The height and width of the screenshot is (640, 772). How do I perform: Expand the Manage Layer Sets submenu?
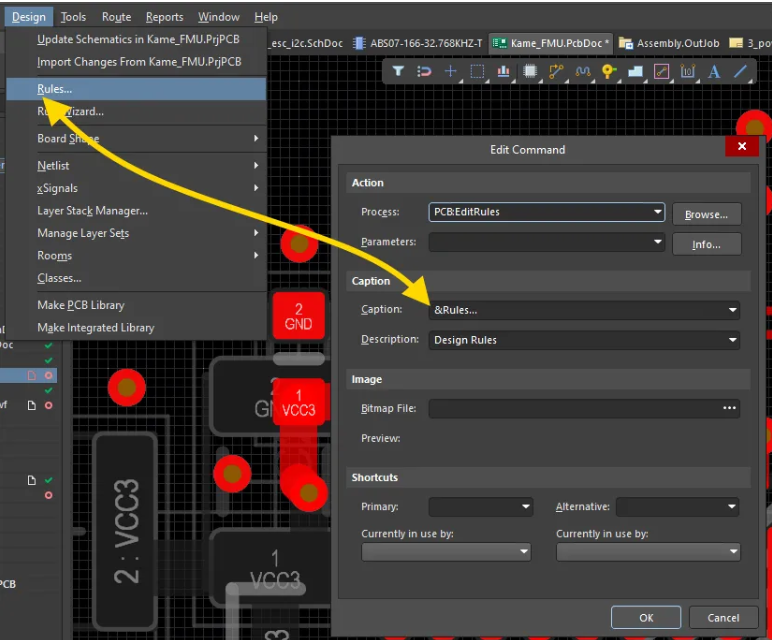click(136, 233)
